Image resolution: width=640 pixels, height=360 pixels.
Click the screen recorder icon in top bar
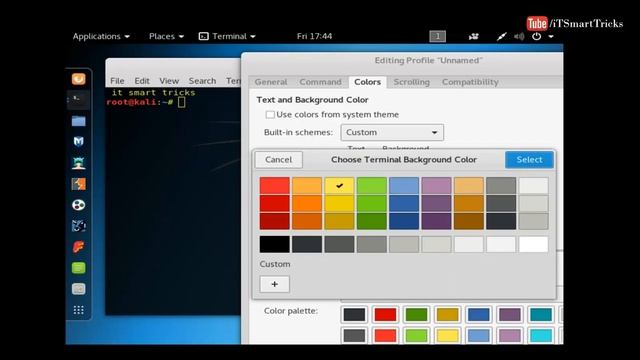point(473,37)
